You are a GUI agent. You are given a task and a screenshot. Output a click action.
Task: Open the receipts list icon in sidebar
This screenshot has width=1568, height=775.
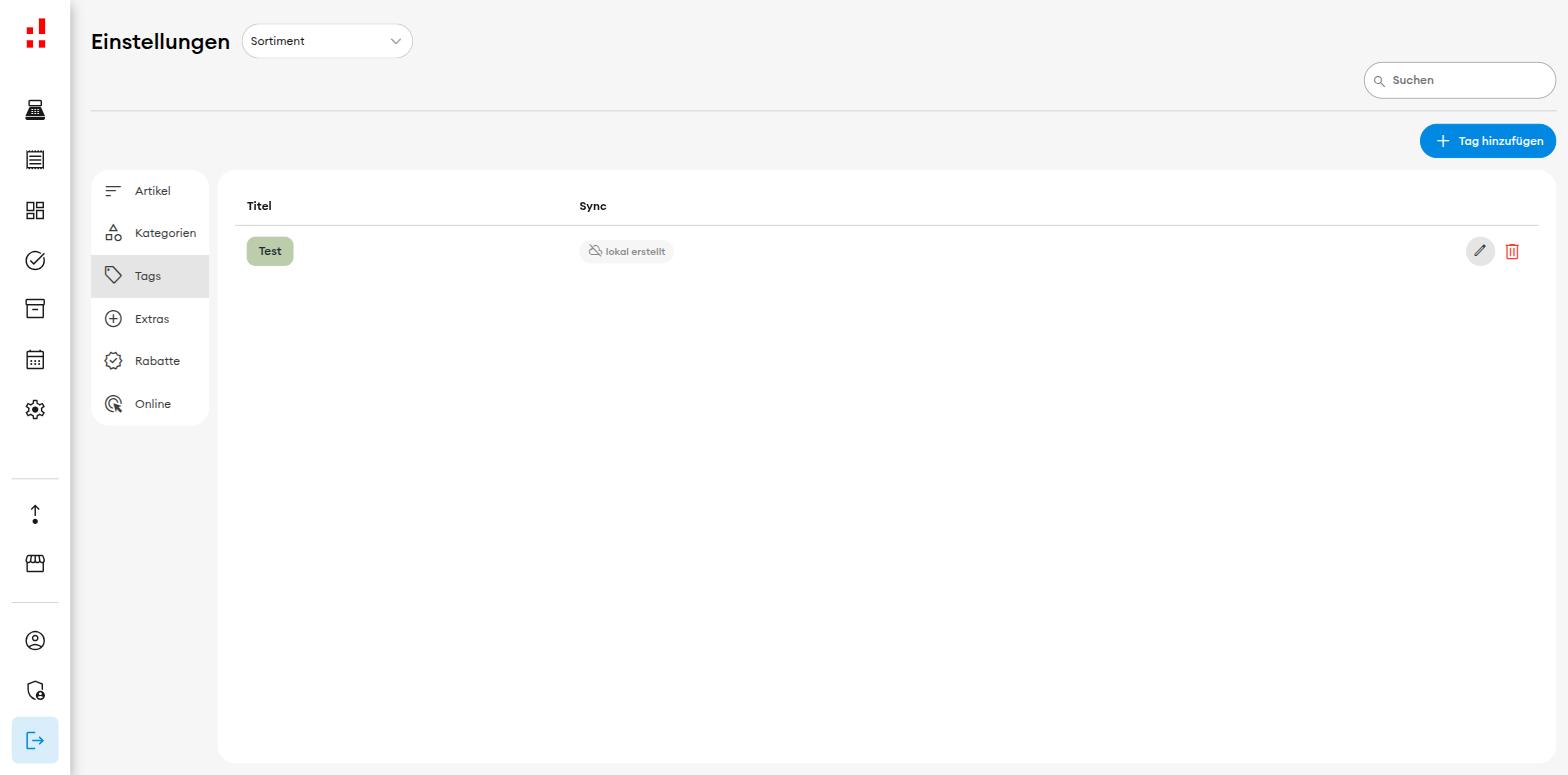pyautogui.click(x=35, y=160)
